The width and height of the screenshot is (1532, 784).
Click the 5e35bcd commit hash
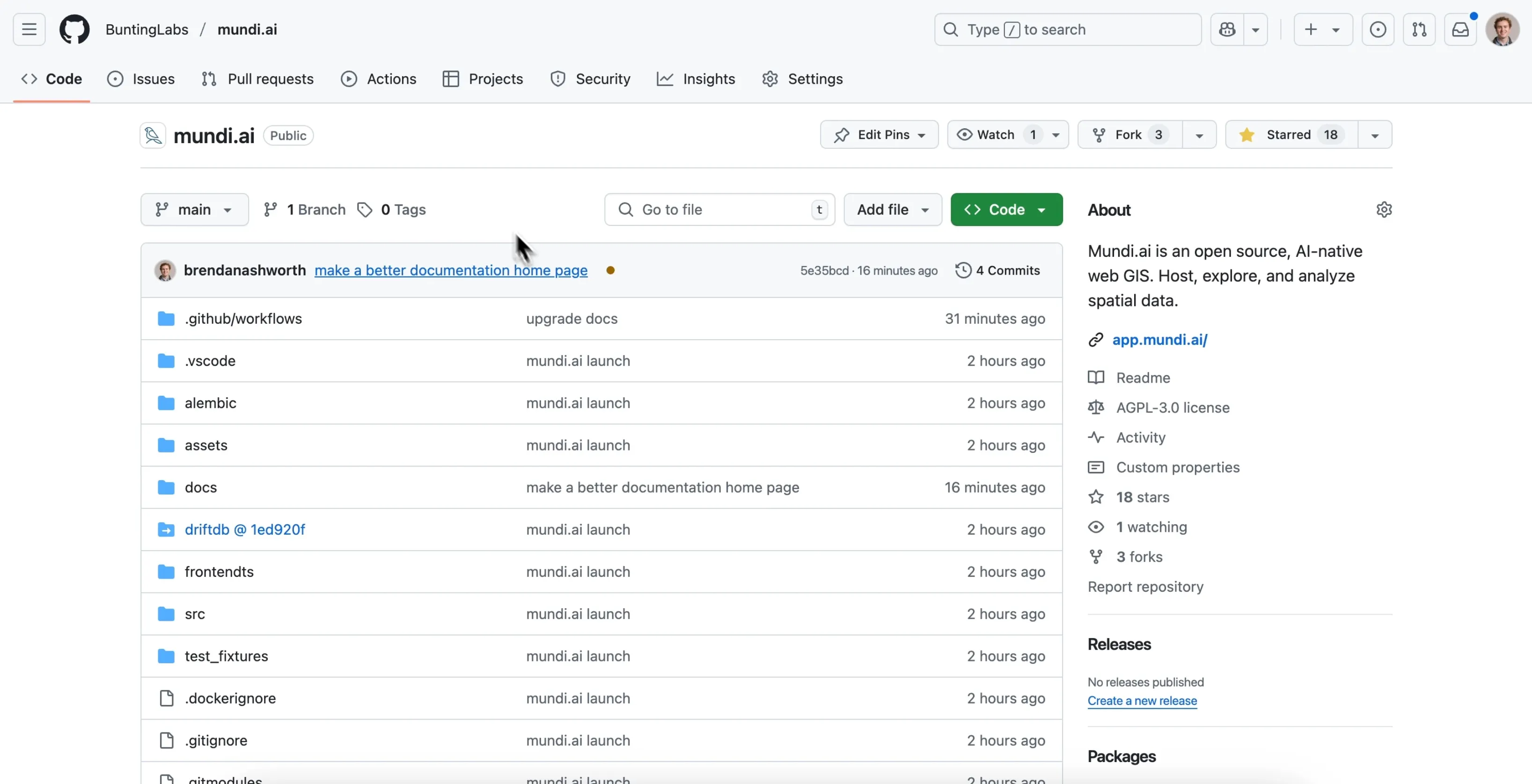click(824, 270)
